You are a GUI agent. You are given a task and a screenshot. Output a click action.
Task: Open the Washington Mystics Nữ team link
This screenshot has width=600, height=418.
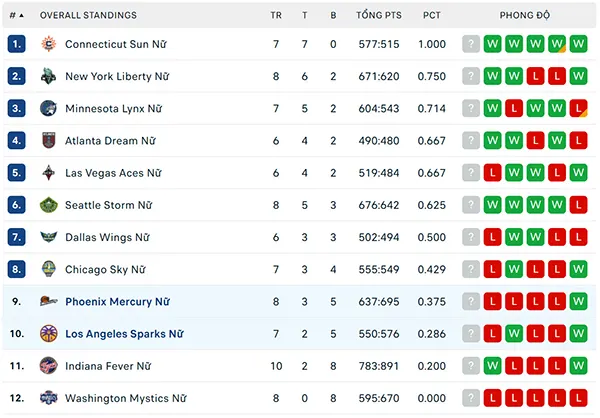click(126, 398)
